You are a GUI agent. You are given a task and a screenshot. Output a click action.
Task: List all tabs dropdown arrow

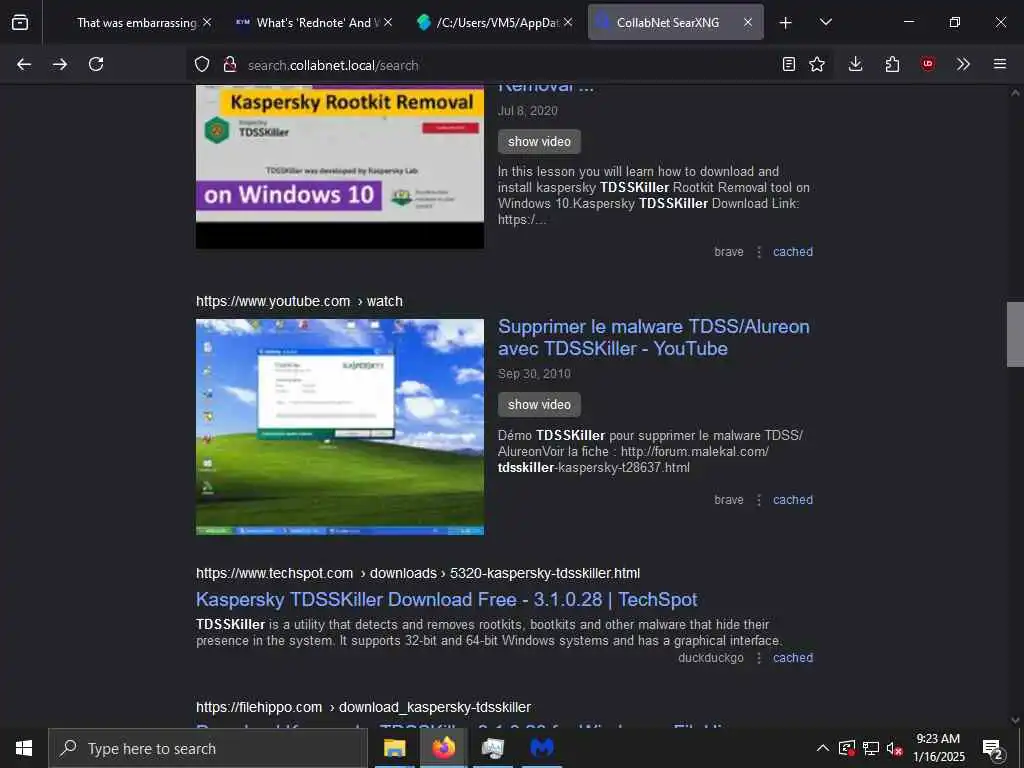tap(825, 22)
